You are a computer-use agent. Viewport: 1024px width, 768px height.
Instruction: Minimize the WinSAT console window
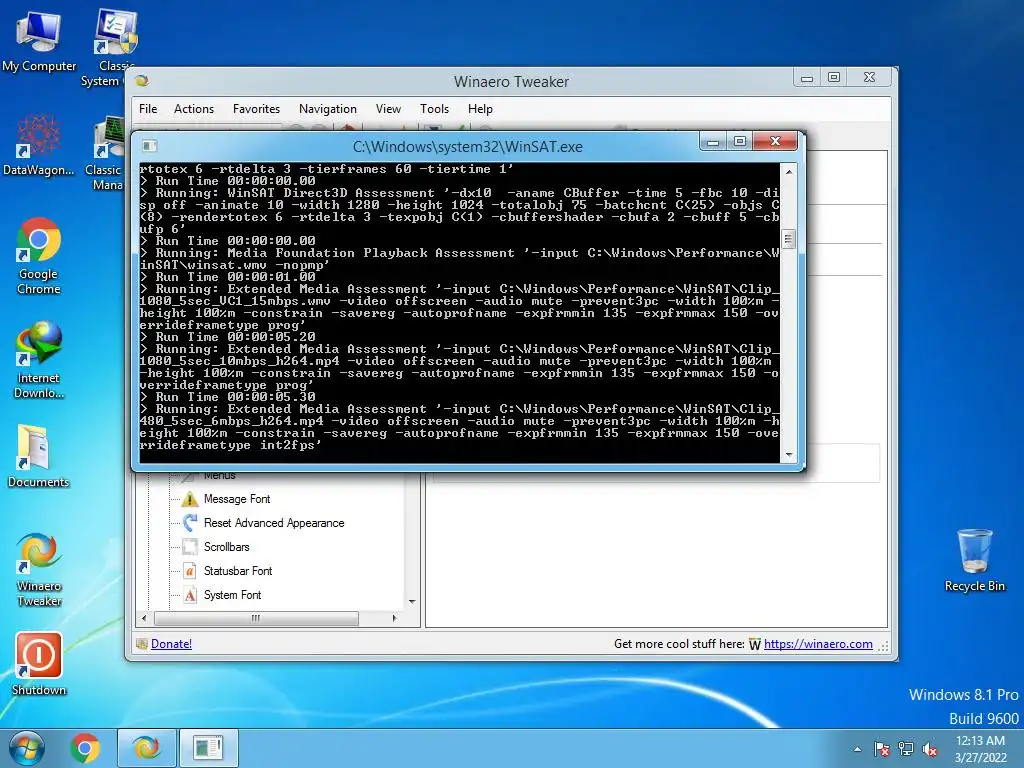coord(713,141)
